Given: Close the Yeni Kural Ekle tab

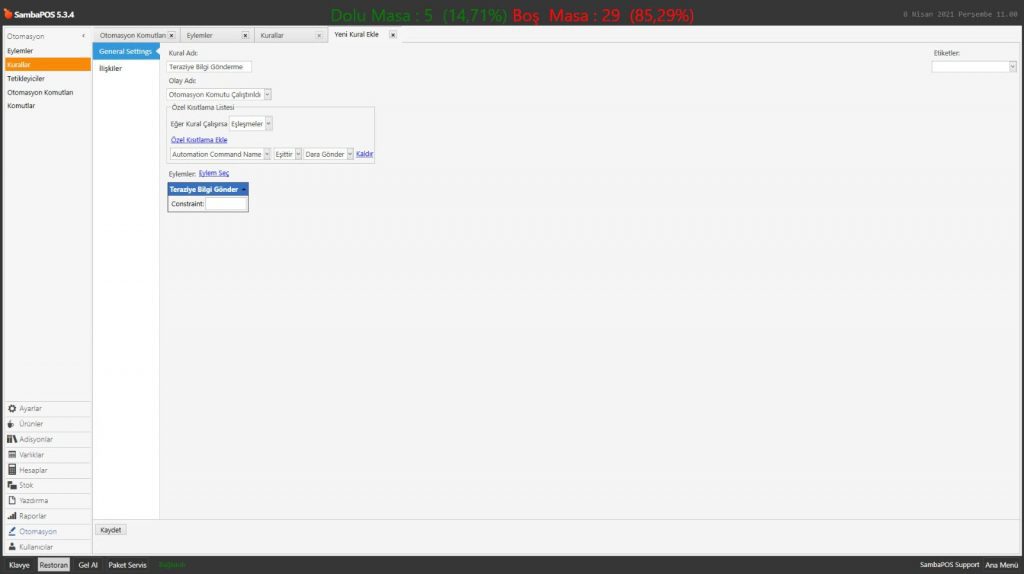Looking at the screenshot, I should [392, 35].
